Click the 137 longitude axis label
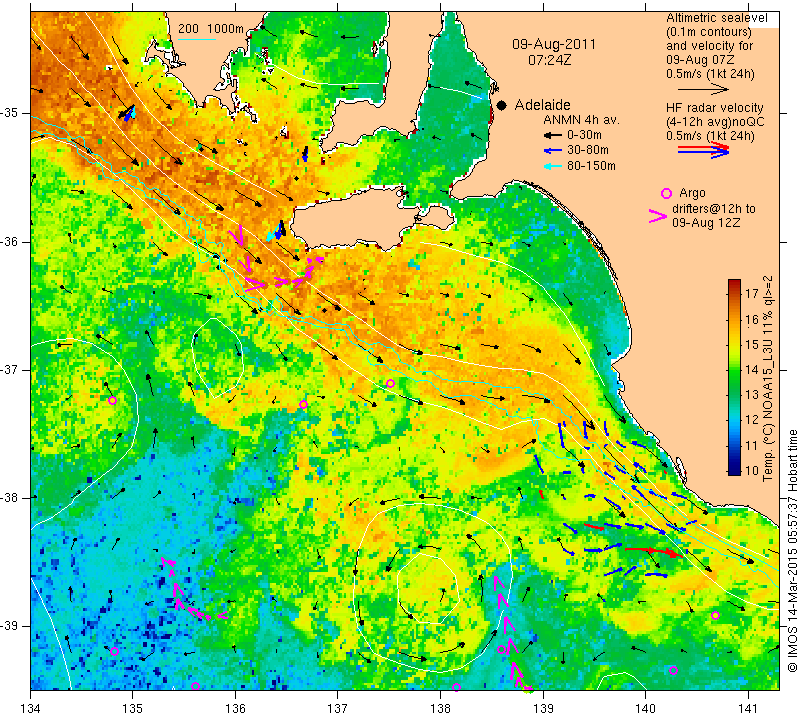This screenshot has height=720, width=800. pyautogui.click(x=337, y=708)
